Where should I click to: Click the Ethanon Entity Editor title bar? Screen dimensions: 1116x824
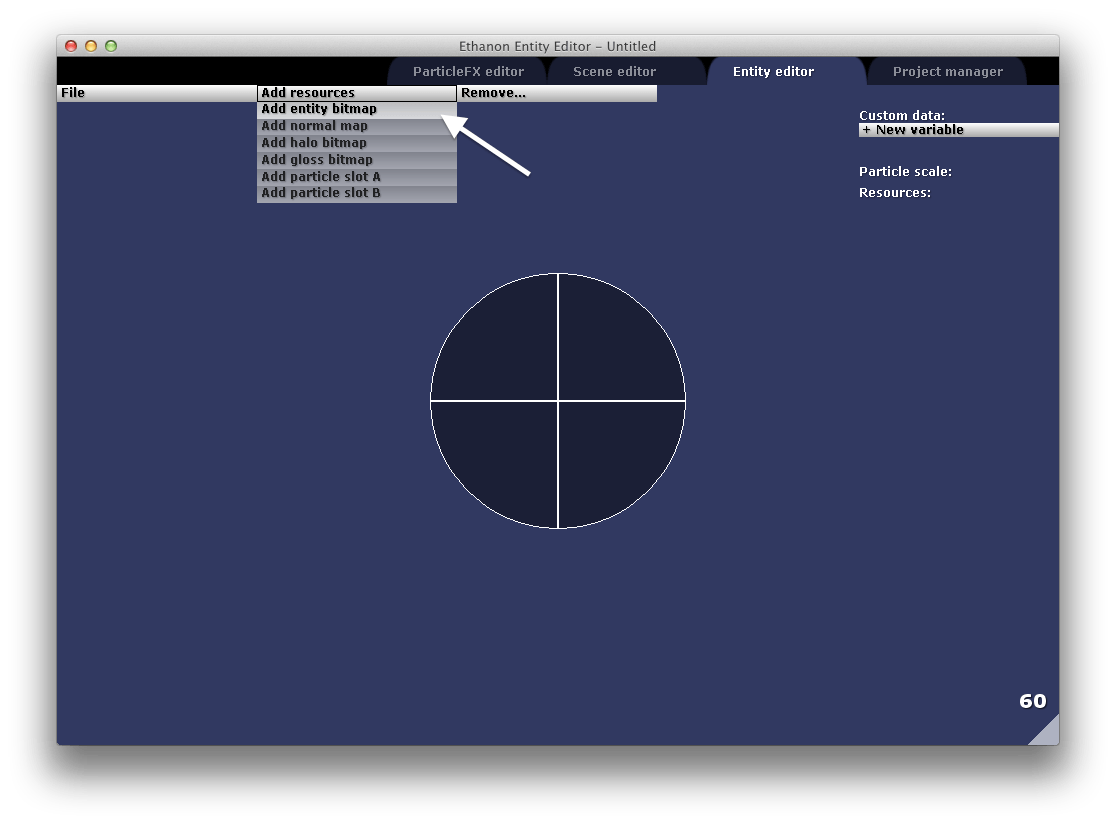pyautogui.click(x=557, y=46)
